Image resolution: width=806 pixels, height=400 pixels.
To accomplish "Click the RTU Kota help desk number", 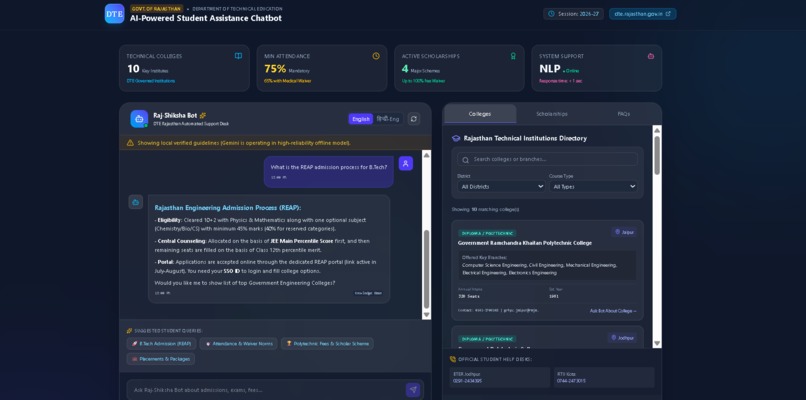I will pyautogui.click(x=571, y=381).
